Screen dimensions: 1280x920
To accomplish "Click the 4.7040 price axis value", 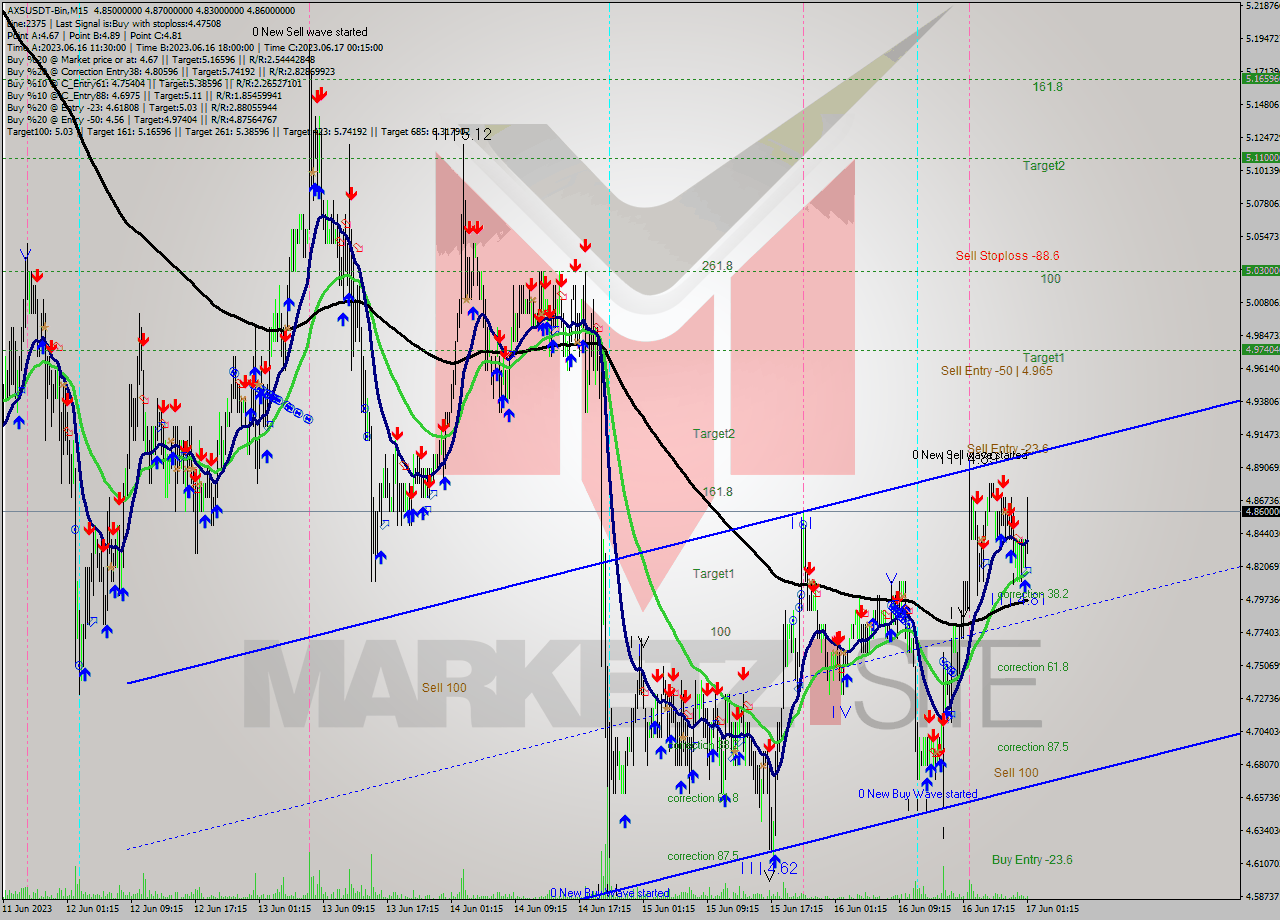I will 1261,732.
